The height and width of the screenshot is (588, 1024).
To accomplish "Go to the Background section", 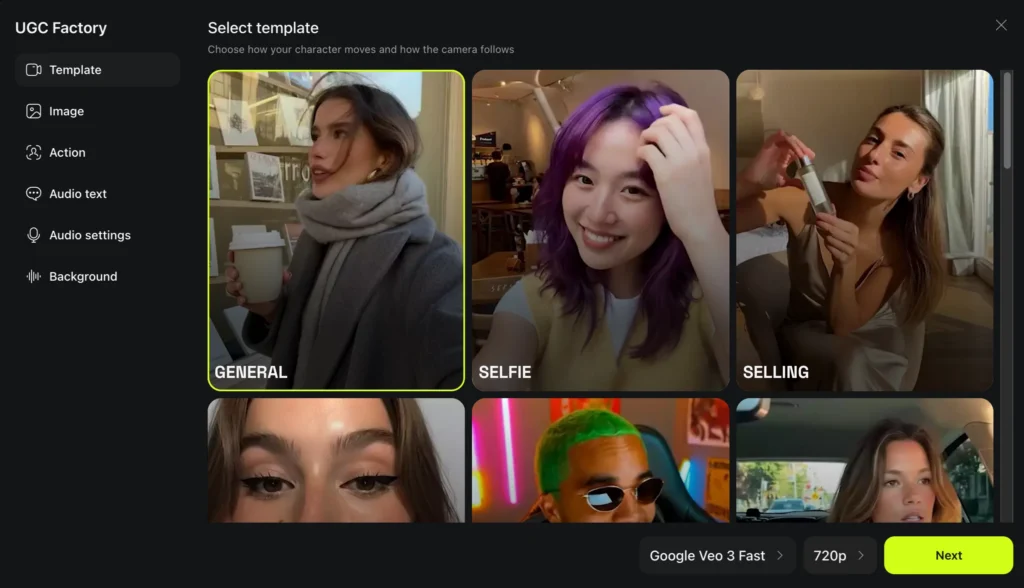I will [83, 277].
